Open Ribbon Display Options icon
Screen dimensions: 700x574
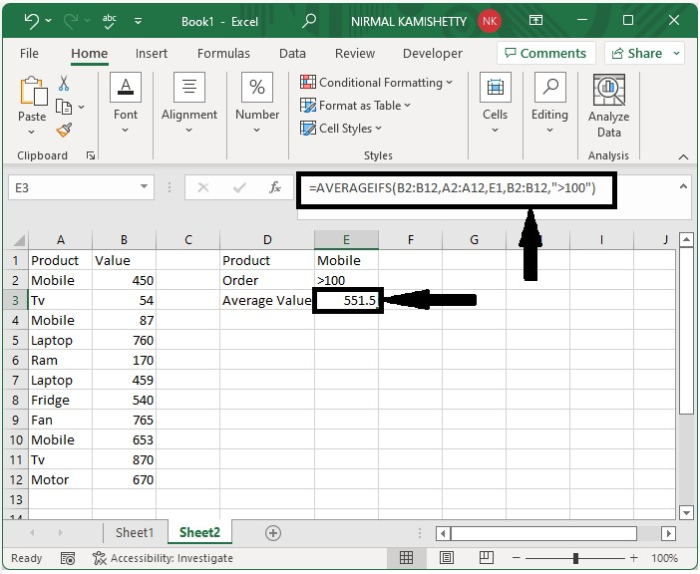(536, 20)
